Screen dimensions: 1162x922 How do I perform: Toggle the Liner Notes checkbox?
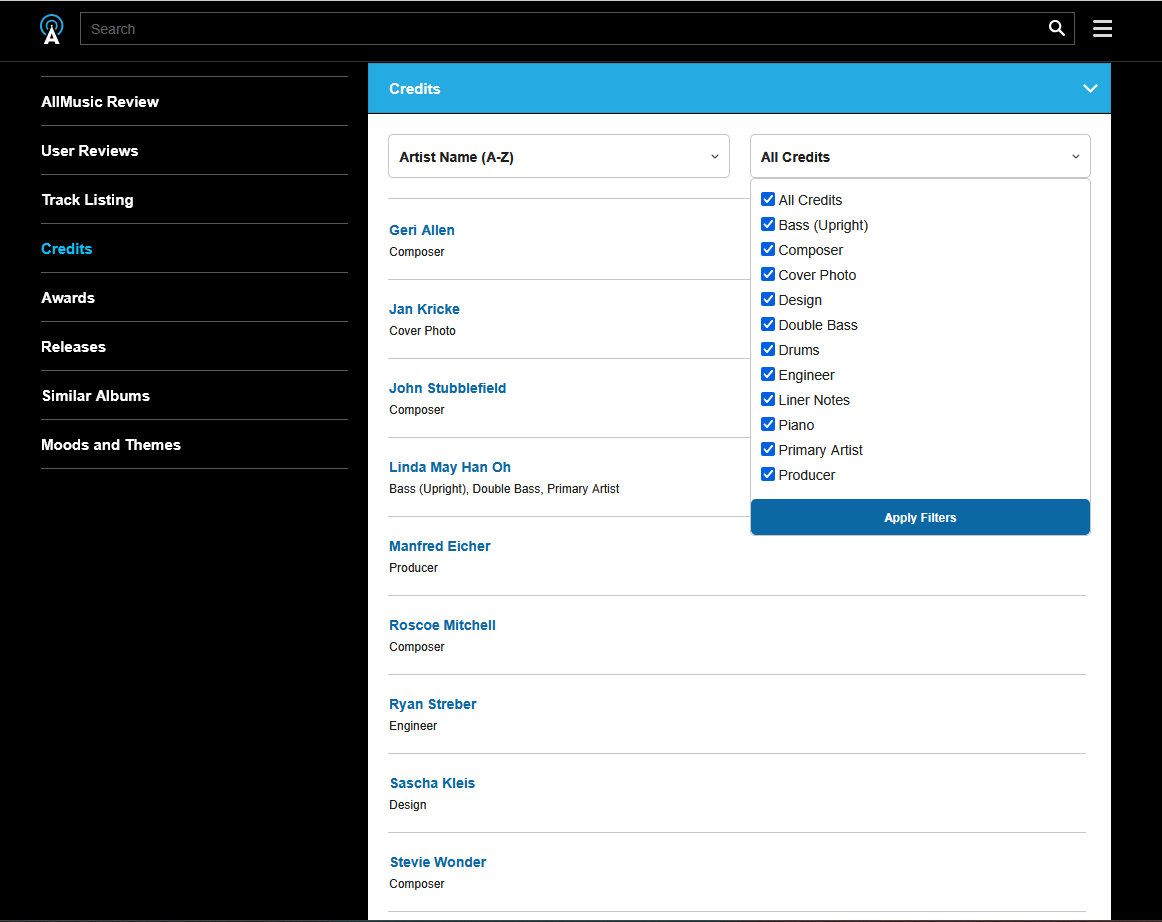pos(768,400)
